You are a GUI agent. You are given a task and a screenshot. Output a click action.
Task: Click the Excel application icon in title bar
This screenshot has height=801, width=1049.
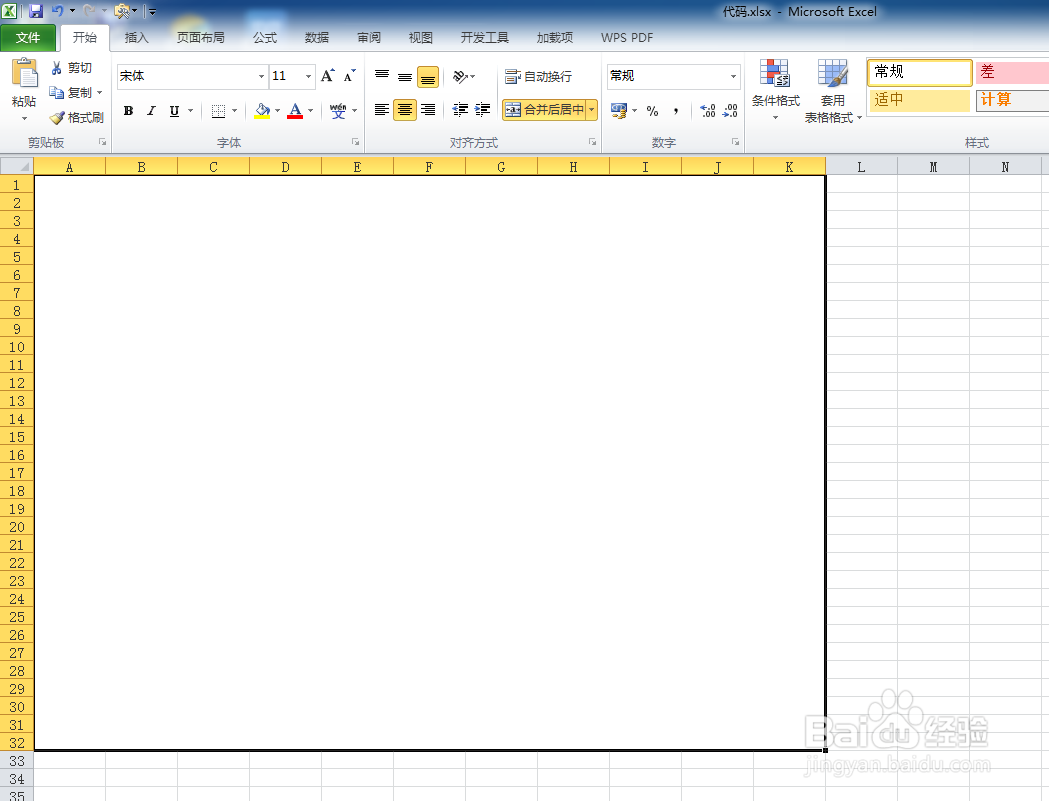[x=9, y=11]
